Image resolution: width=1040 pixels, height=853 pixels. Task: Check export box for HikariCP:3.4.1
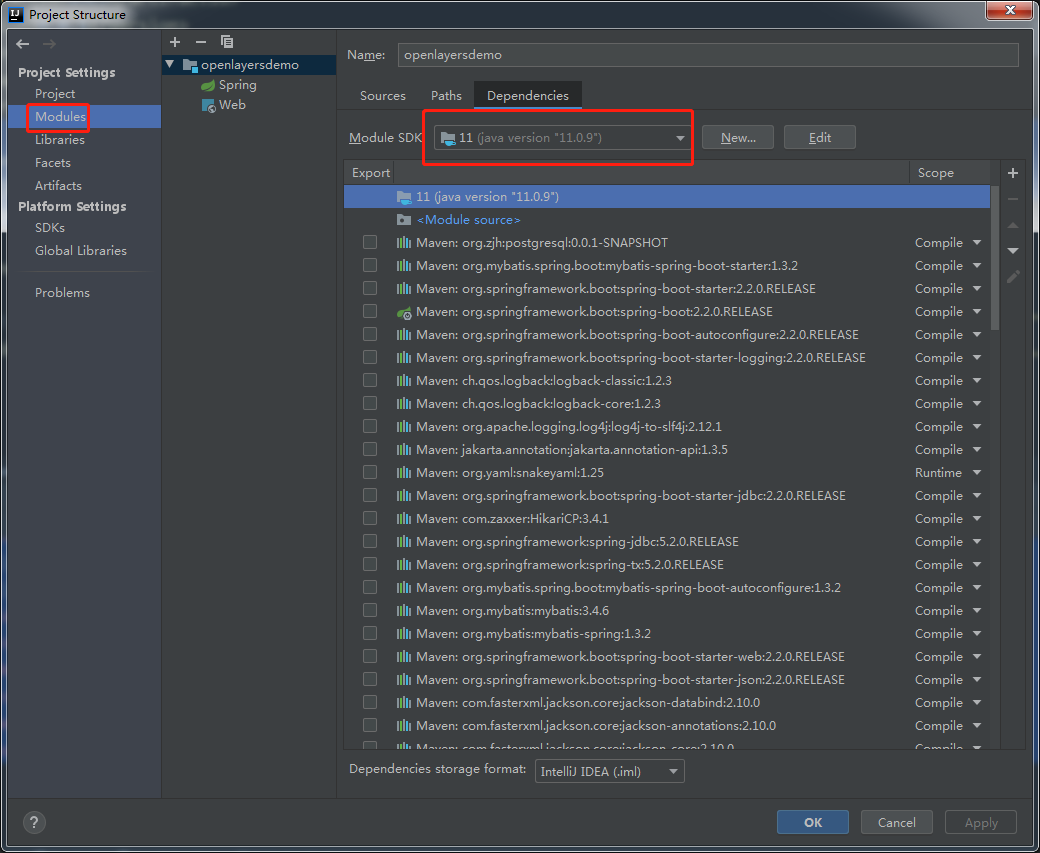pyautogui.click(x=370, y=518)
